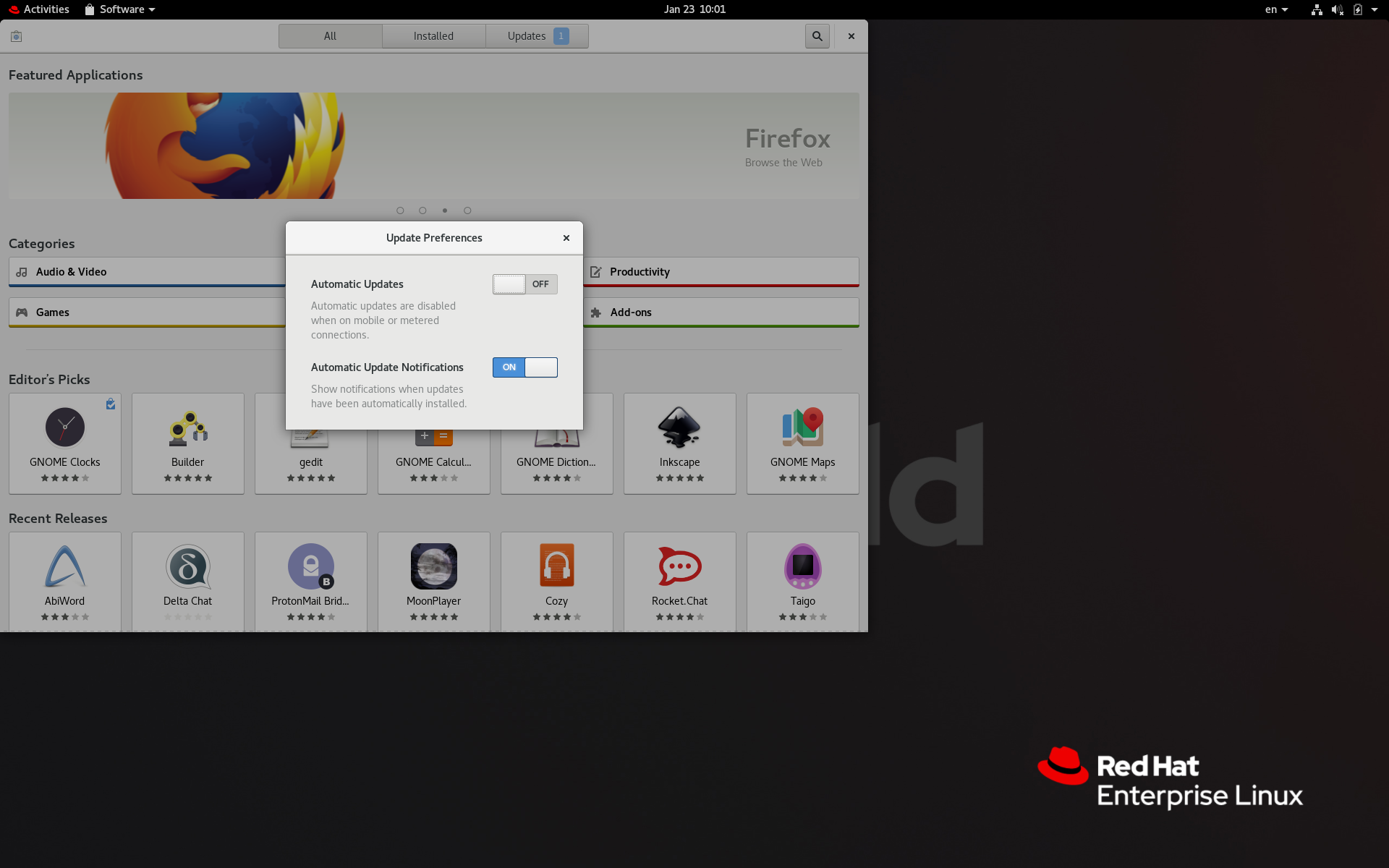Open the Add-ons category

pyautogui.click(x=721, y=312)
